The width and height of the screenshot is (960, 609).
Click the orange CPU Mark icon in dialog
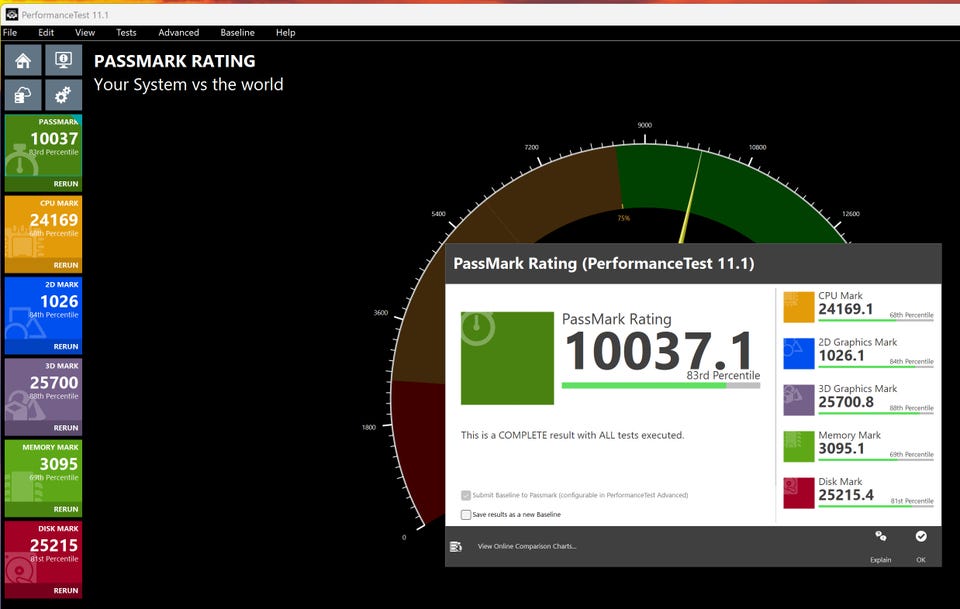798,307
